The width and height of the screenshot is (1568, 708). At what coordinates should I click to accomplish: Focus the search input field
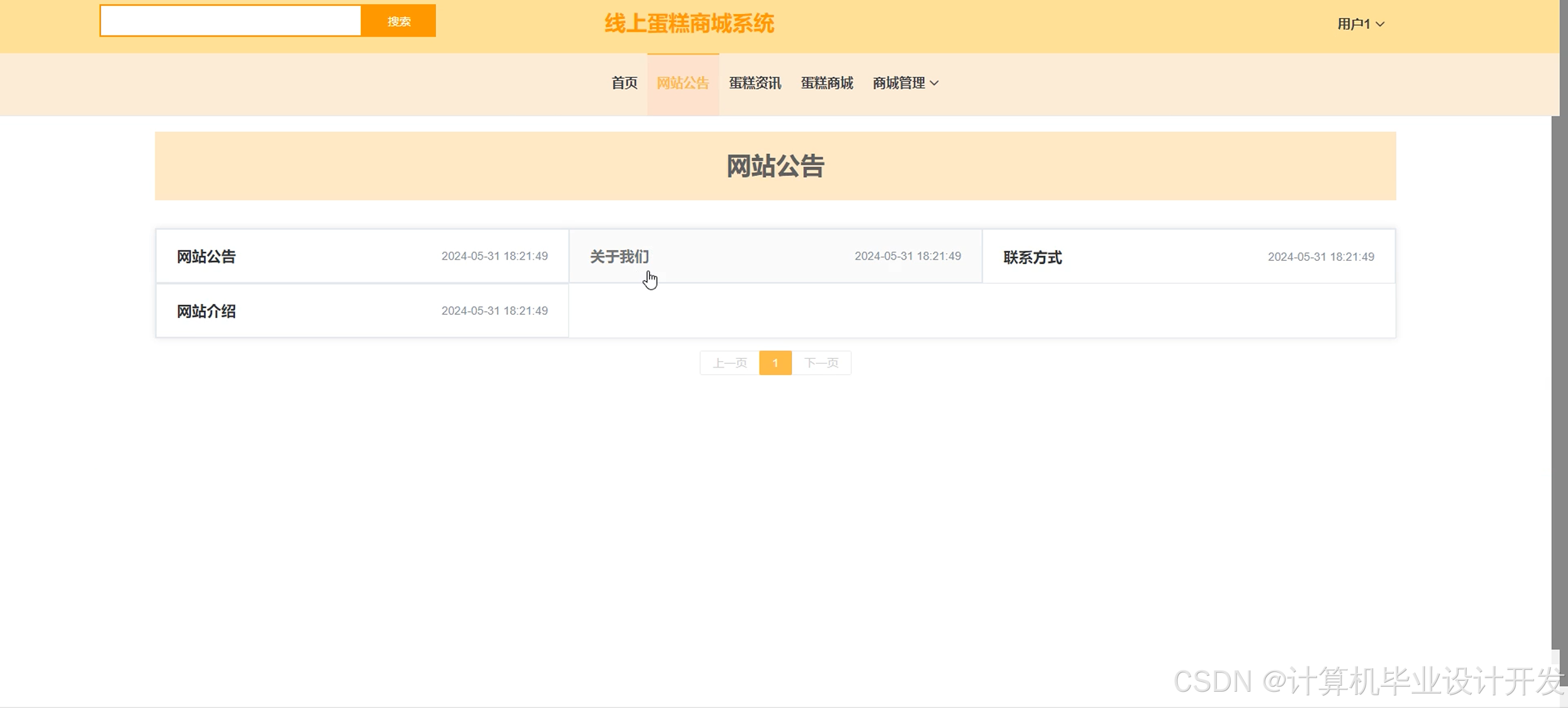coord(230,21)
